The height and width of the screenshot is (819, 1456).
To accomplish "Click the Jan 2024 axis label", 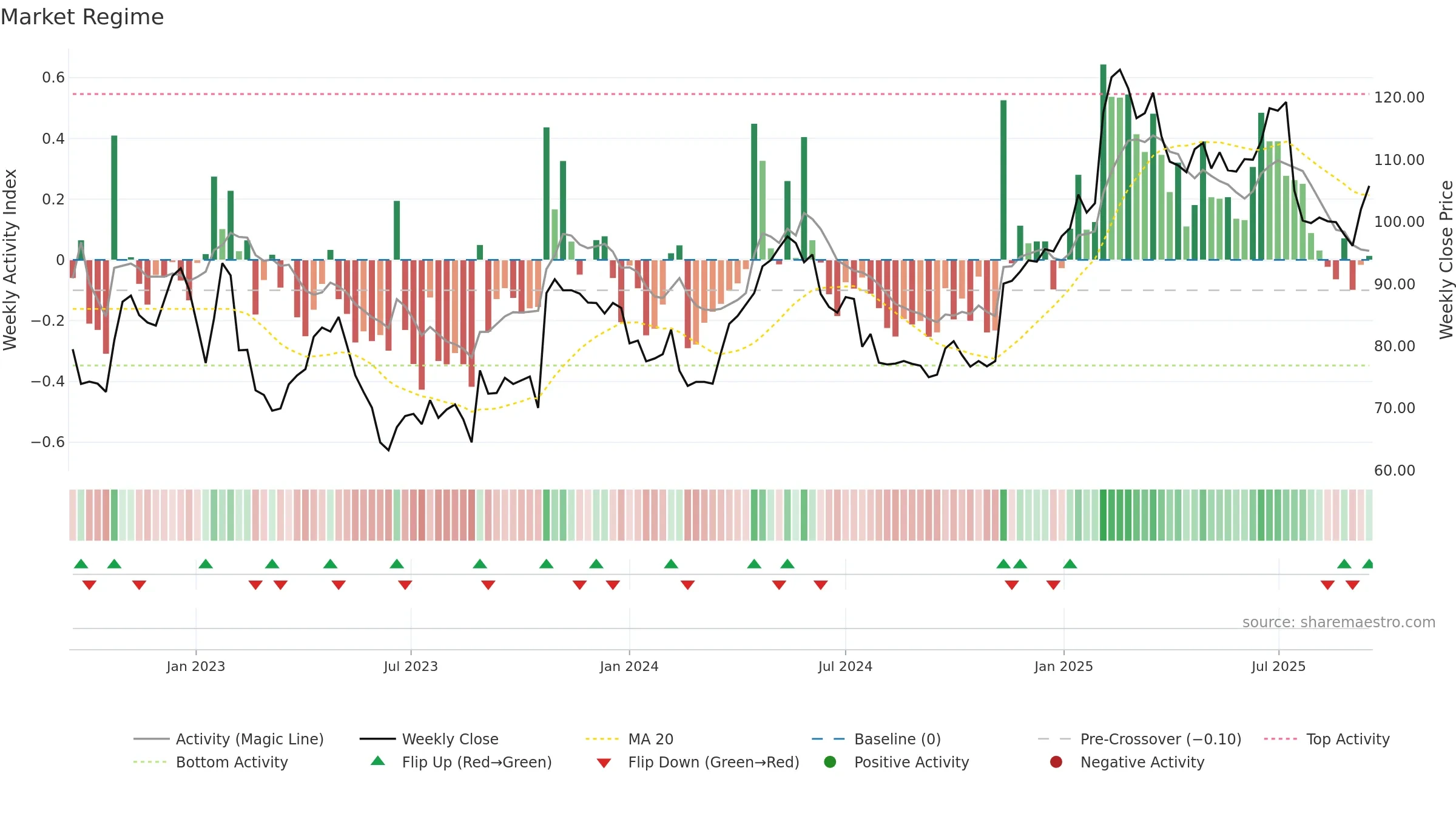I will (x=629, y=666).
